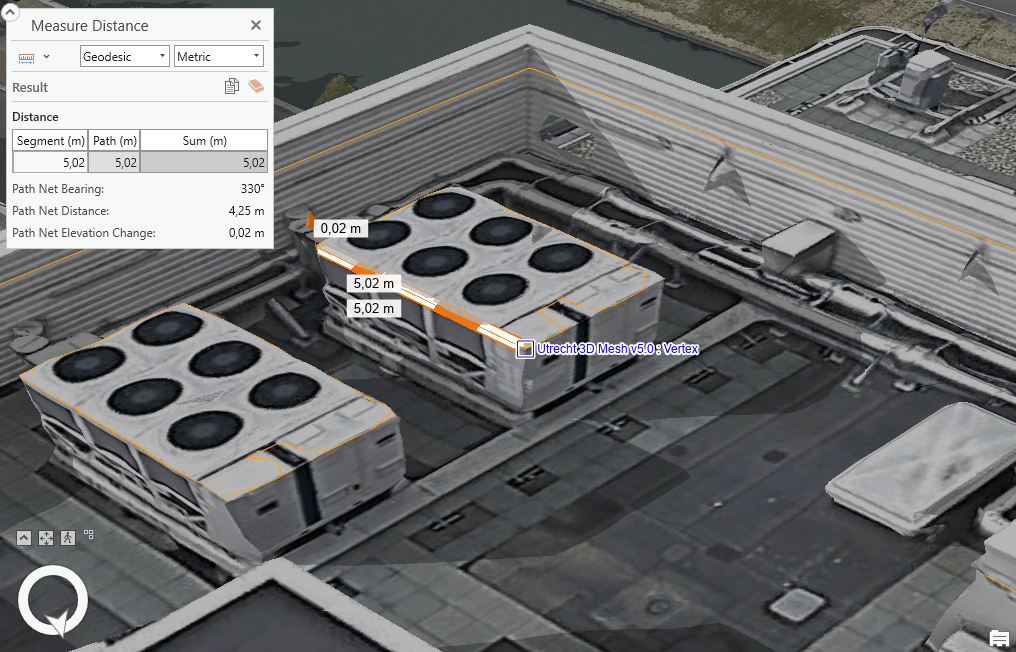
Task: Select the distance measurement ruler tool icon
Action: (x=26, y=57)
